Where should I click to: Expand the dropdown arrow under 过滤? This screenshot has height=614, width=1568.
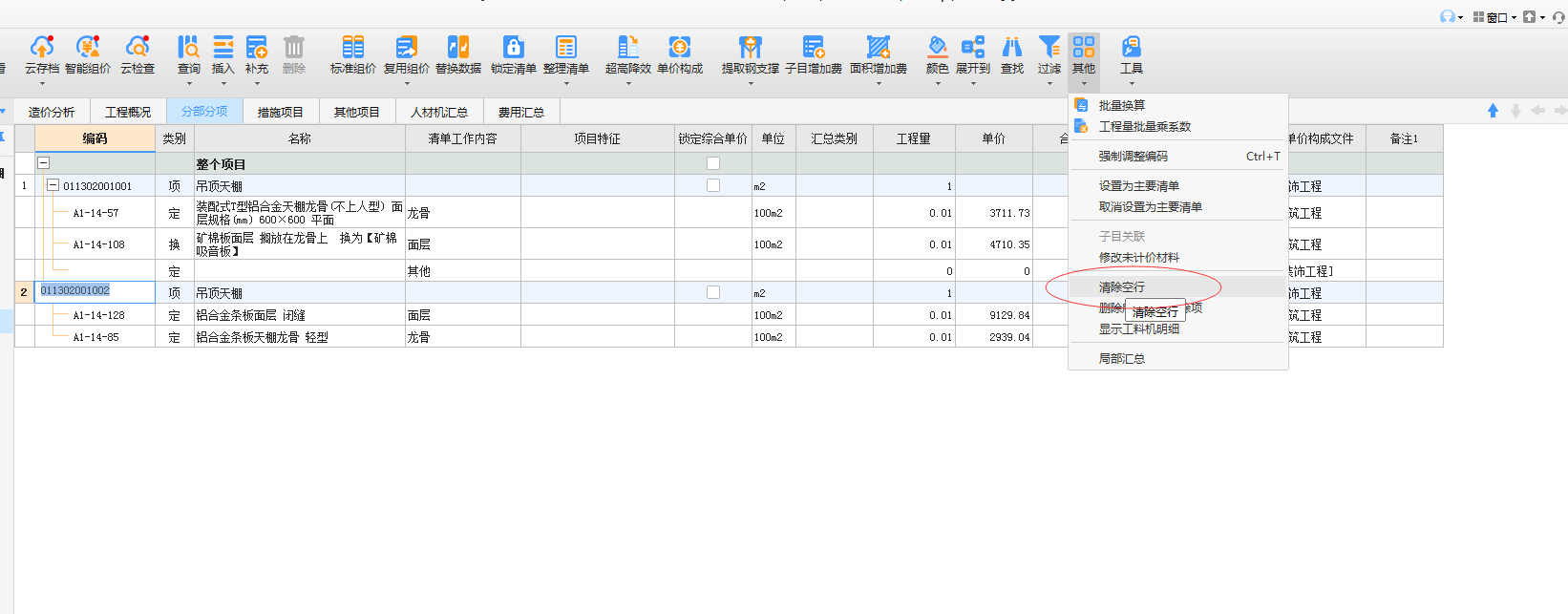tap(1049, 84)
